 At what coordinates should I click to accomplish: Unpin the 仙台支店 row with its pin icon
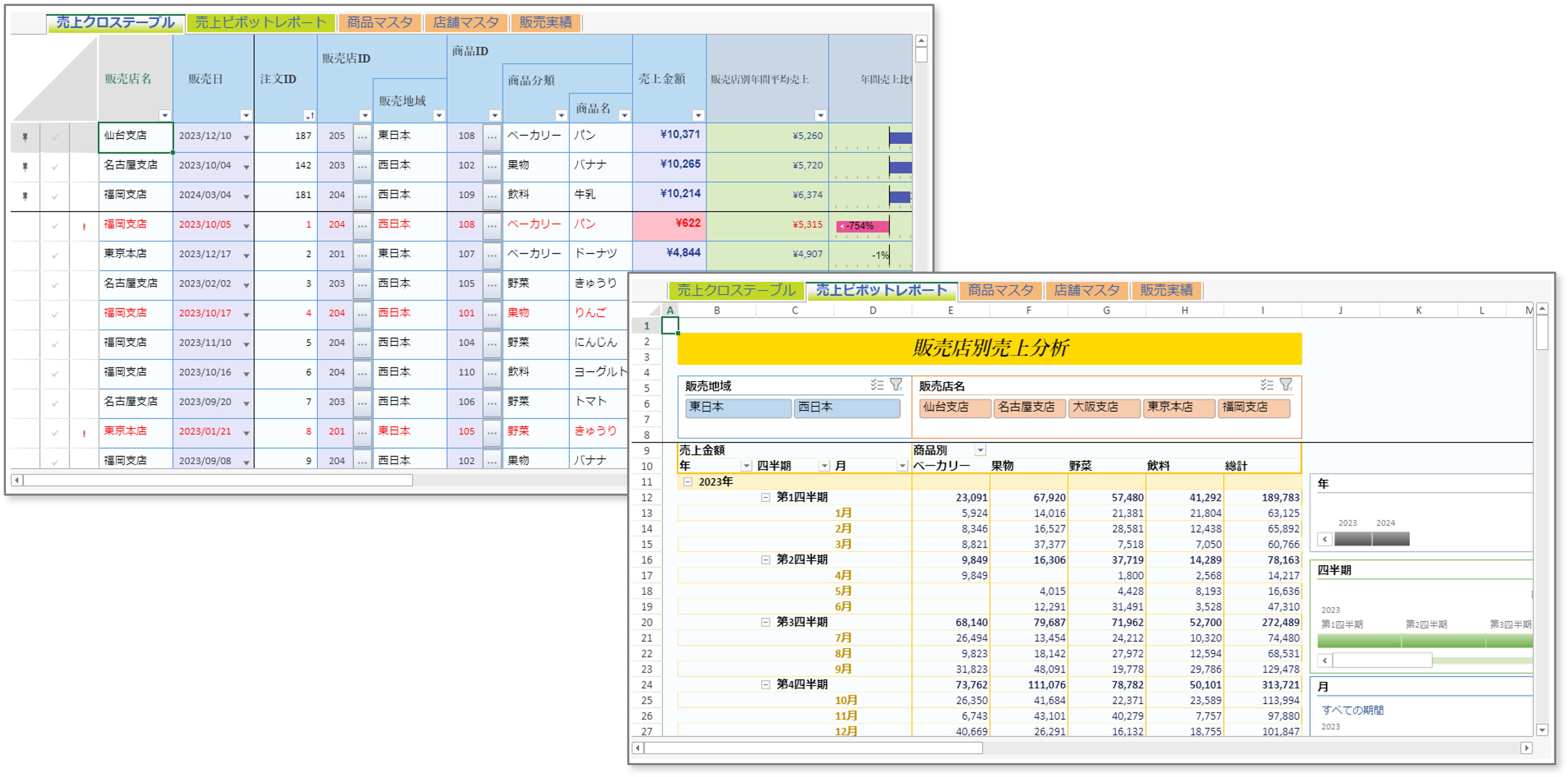[x=25, y=137]
